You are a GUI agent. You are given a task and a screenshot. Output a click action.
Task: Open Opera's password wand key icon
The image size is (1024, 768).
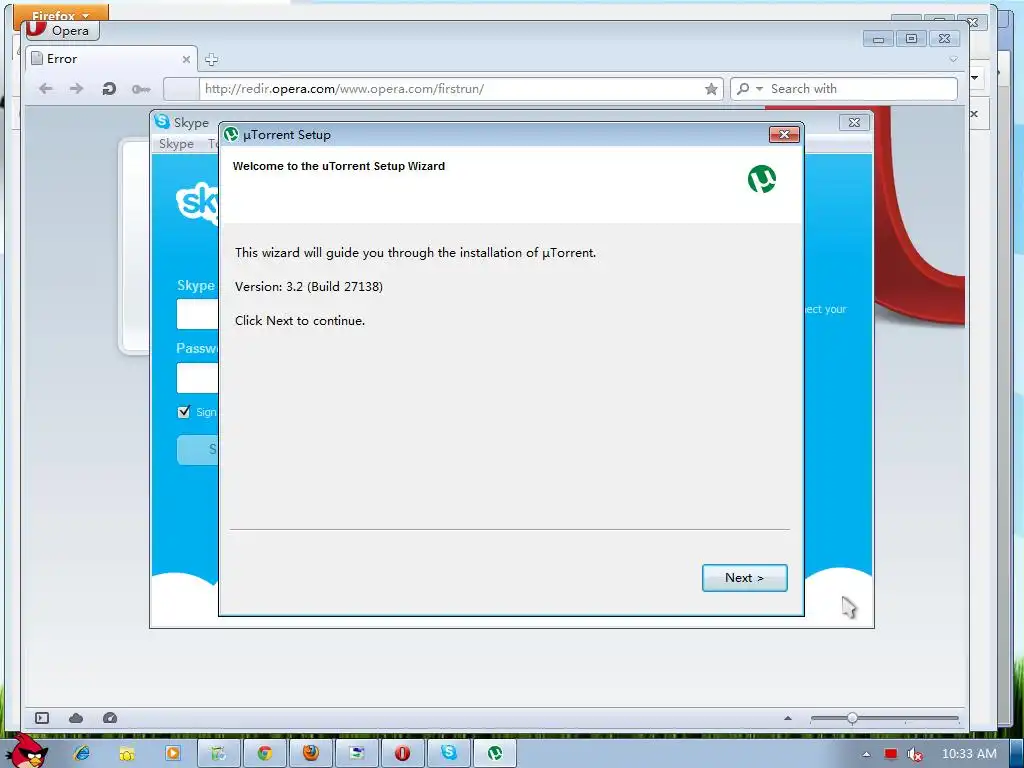[x=141, y=89]
